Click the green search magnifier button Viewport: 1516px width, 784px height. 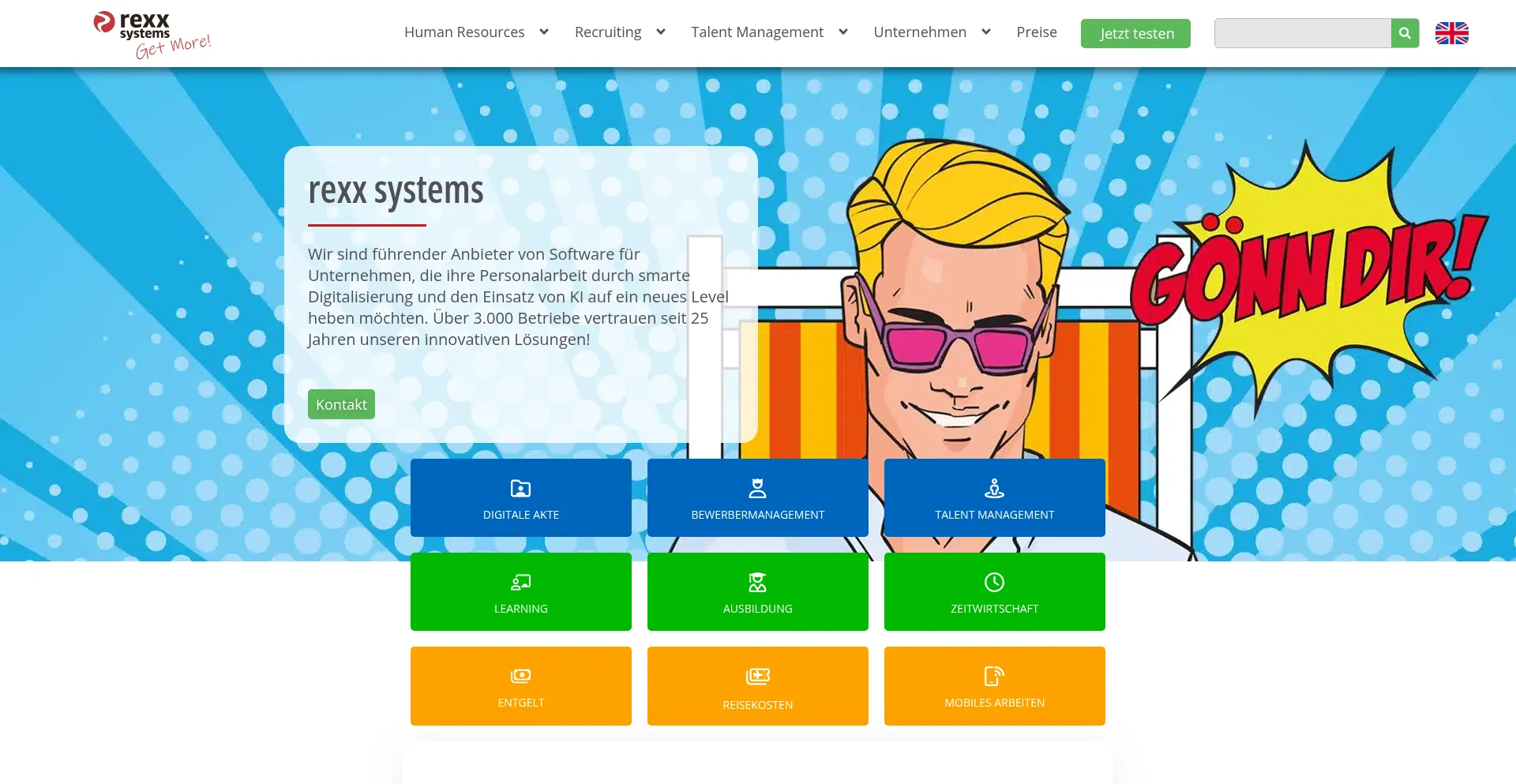pyautogui.click(x=1405, y=33)
